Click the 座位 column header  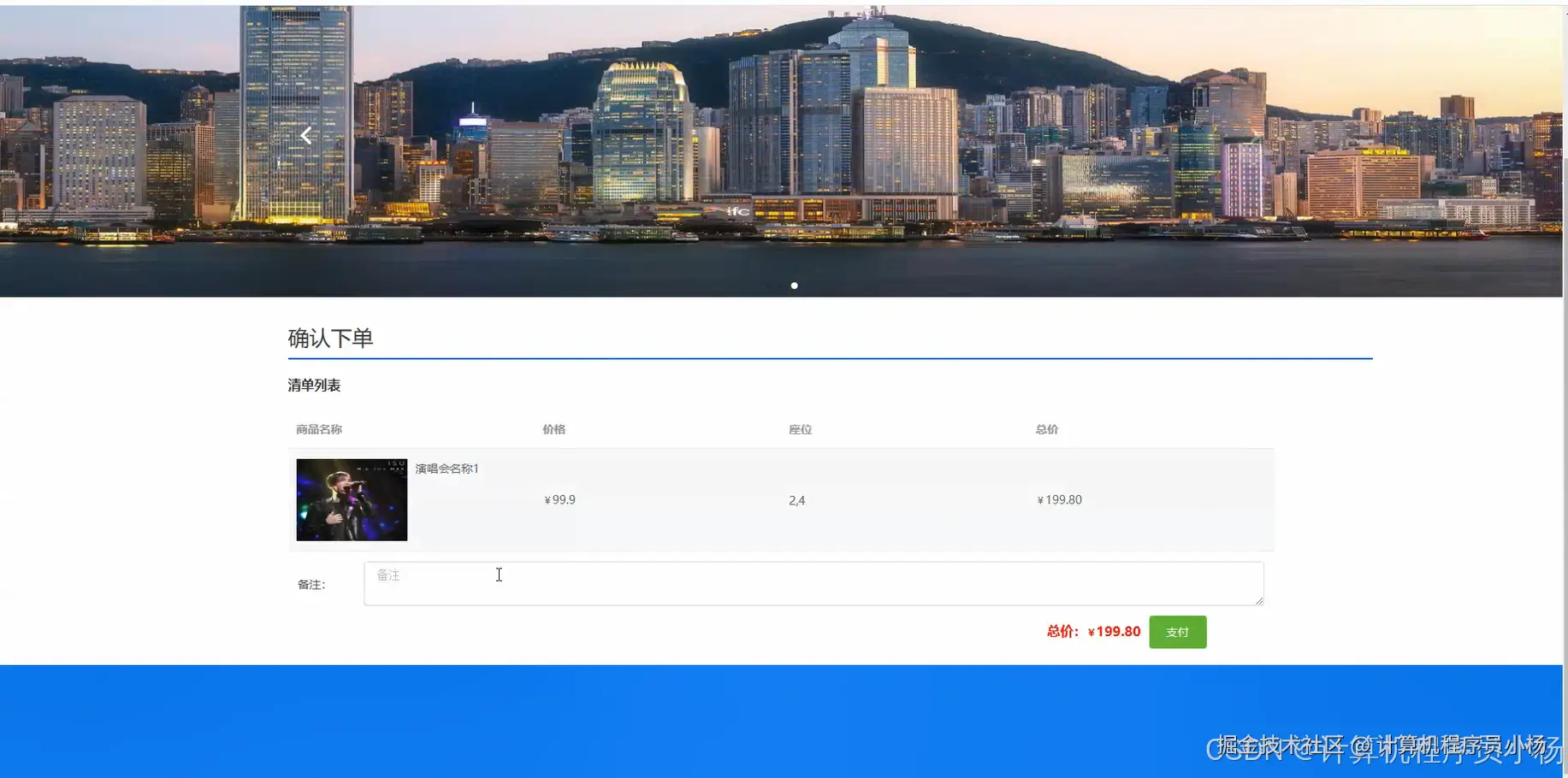click(801, 429)
